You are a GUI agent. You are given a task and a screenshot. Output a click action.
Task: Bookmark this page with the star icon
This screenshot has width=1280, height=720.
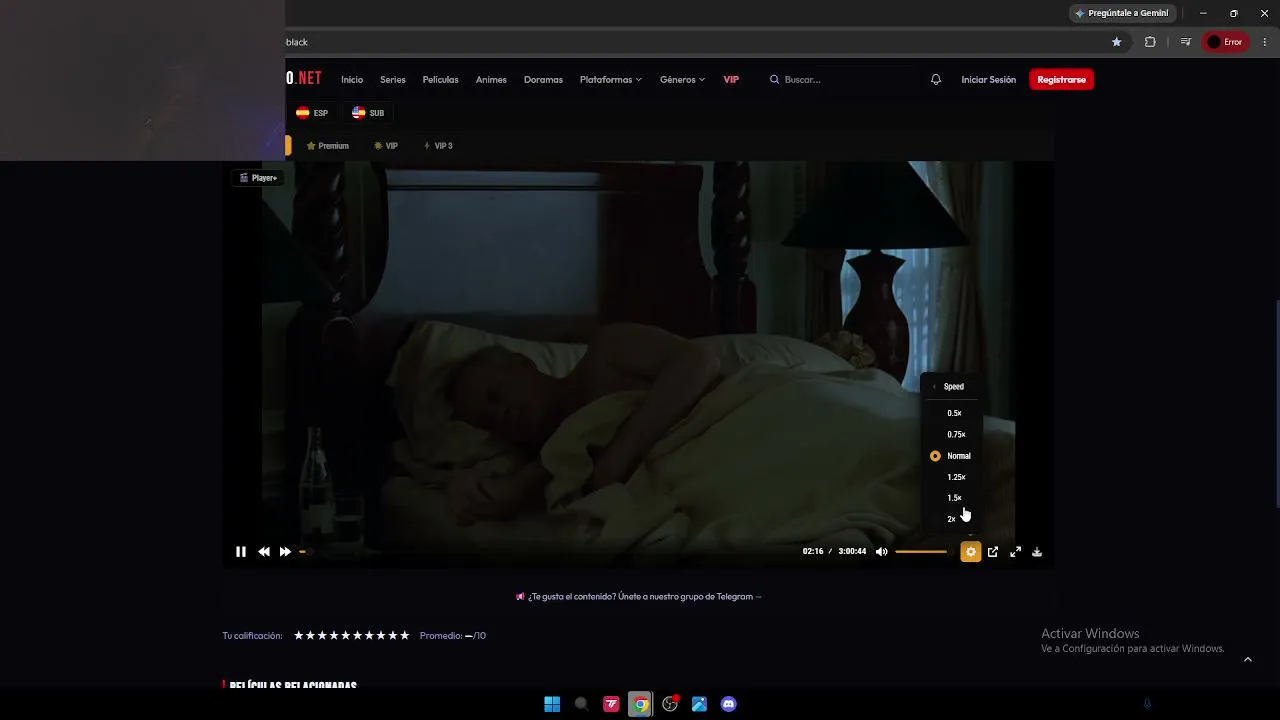[1117, 42]
